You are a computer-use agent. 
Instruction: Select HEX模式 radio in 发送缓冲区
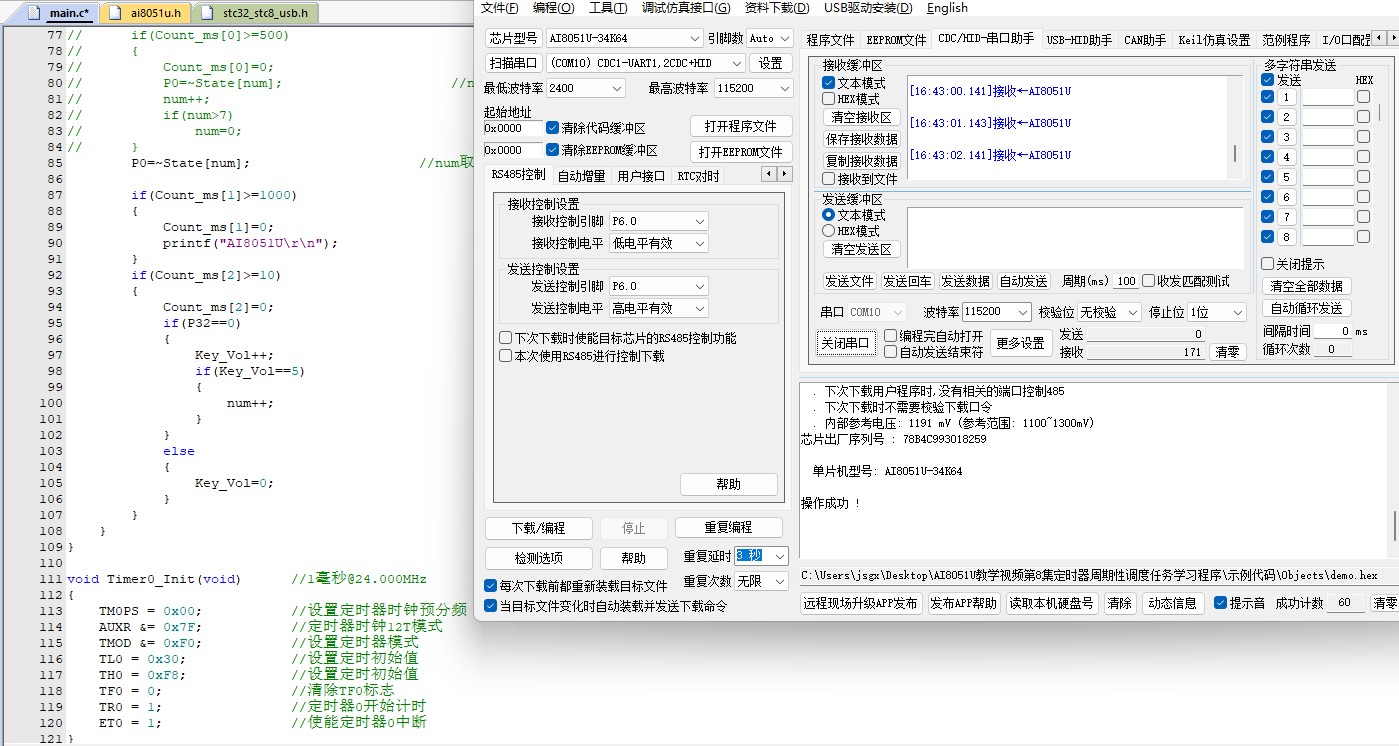point(828,231)
